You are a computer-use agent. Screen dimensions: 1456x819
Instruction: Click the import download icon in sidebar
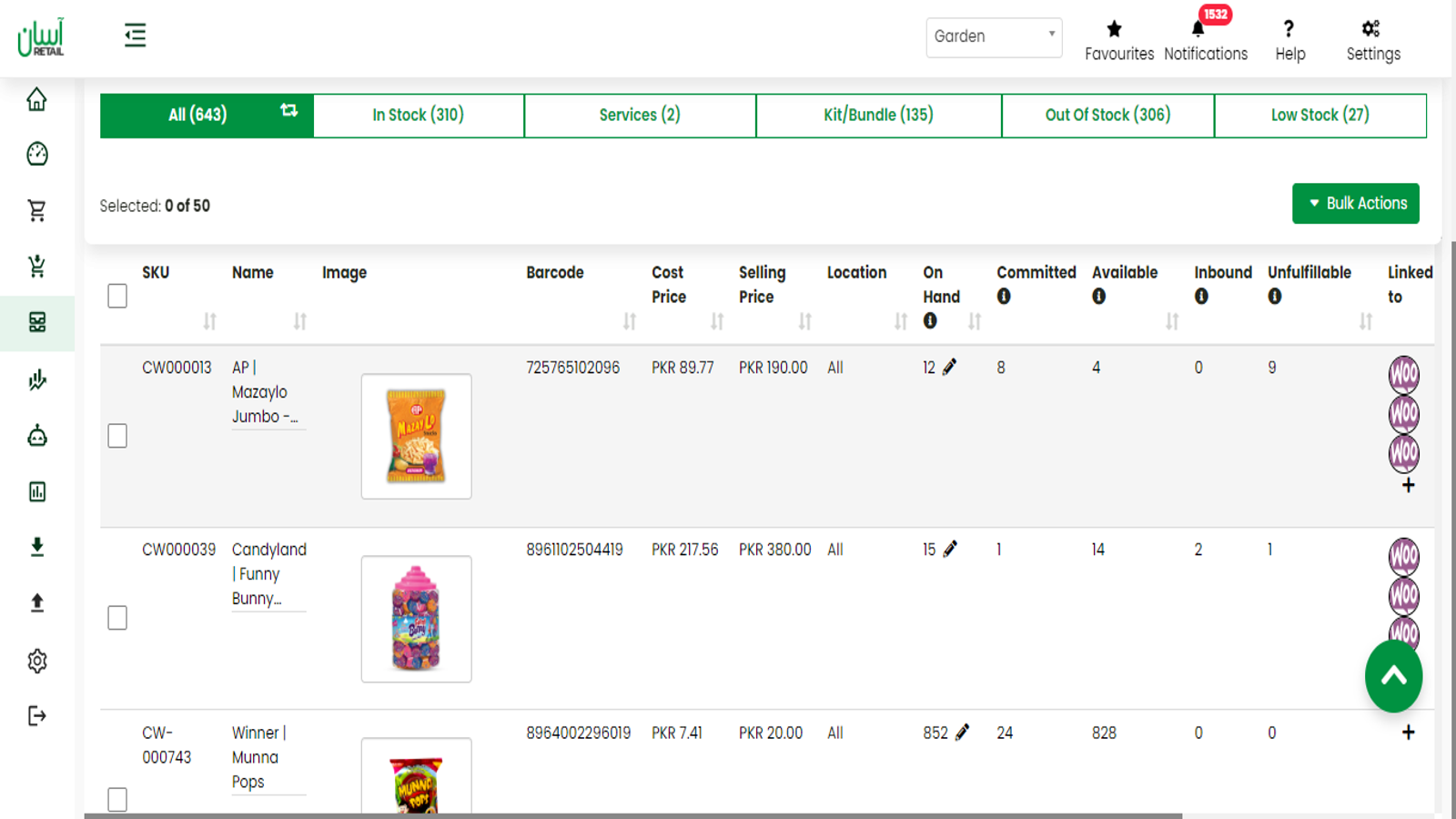(36, 547)
